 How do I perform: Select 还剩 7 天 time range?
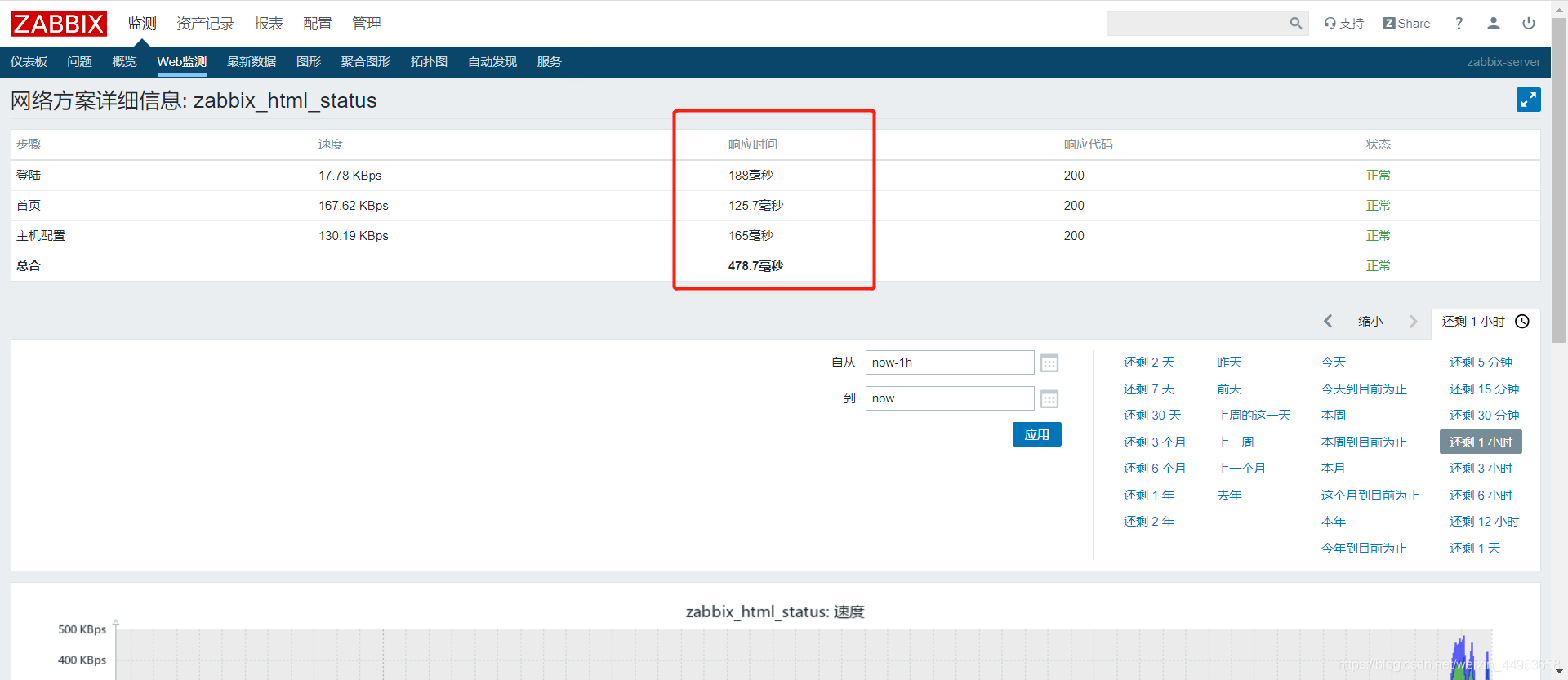tap(1149, 389)
